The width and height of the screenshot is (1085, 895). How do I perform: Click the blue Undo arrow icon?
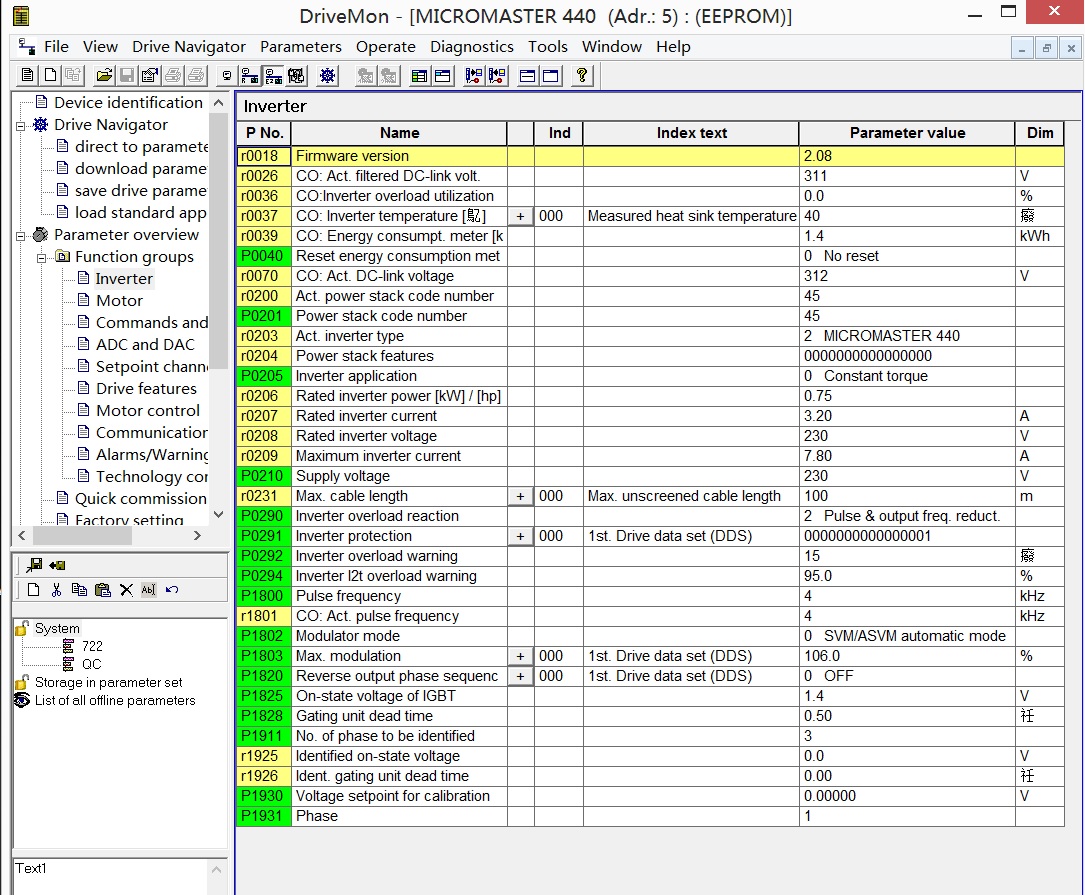(172, 590)
